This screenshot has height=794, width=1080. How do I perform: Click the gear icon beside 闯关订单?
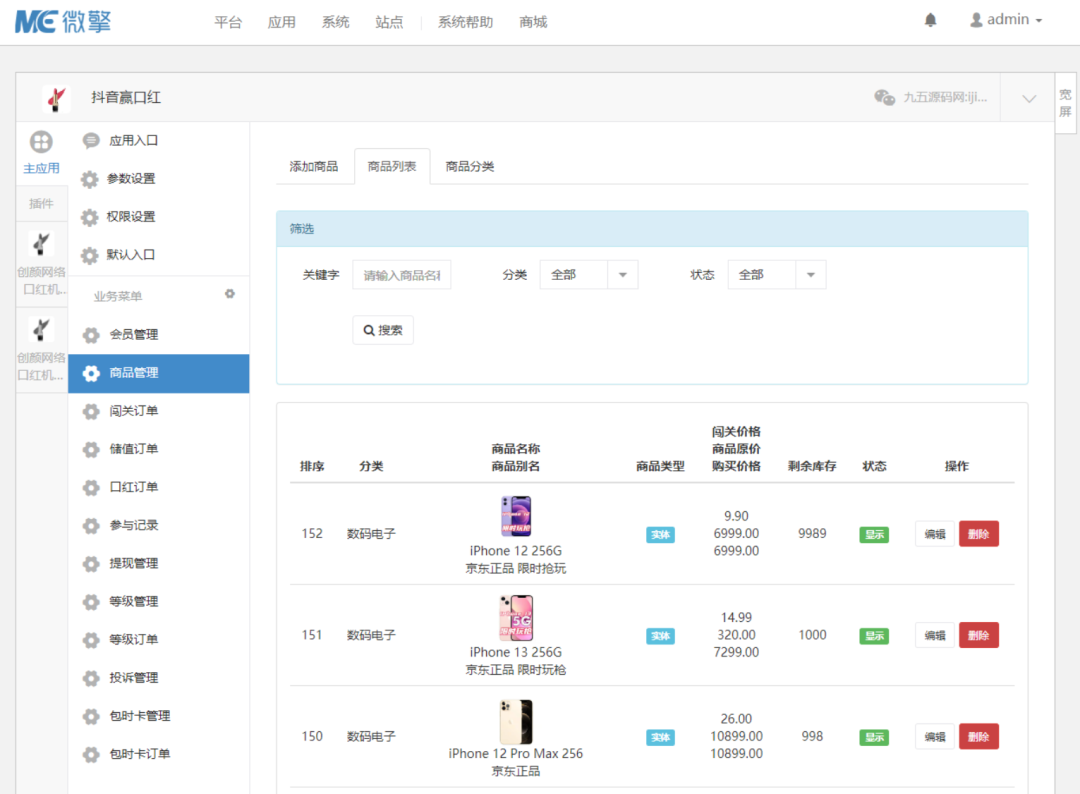(91, 411)
